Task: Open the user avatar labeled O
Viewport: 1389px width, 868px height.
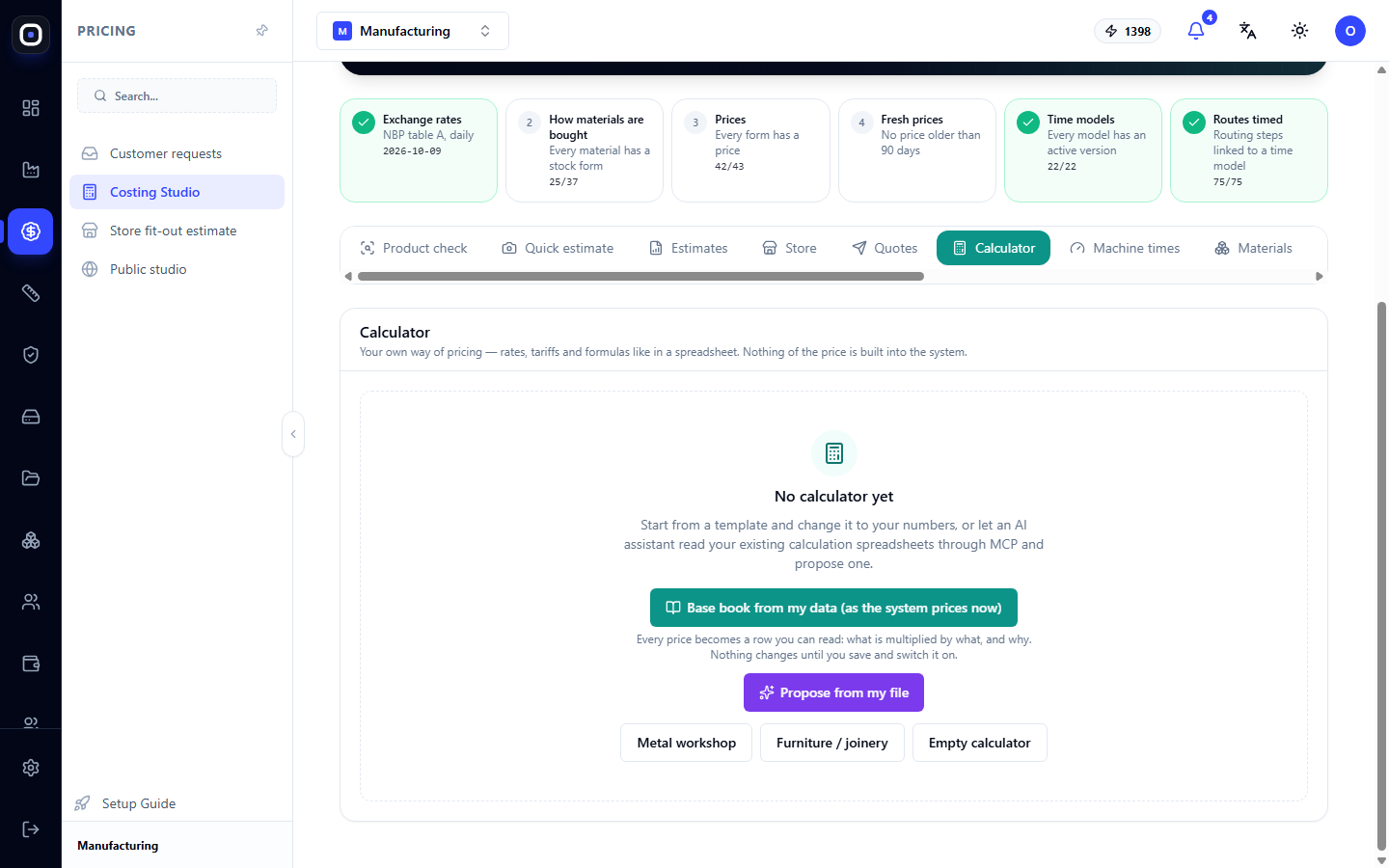Action: (1350, 31)
